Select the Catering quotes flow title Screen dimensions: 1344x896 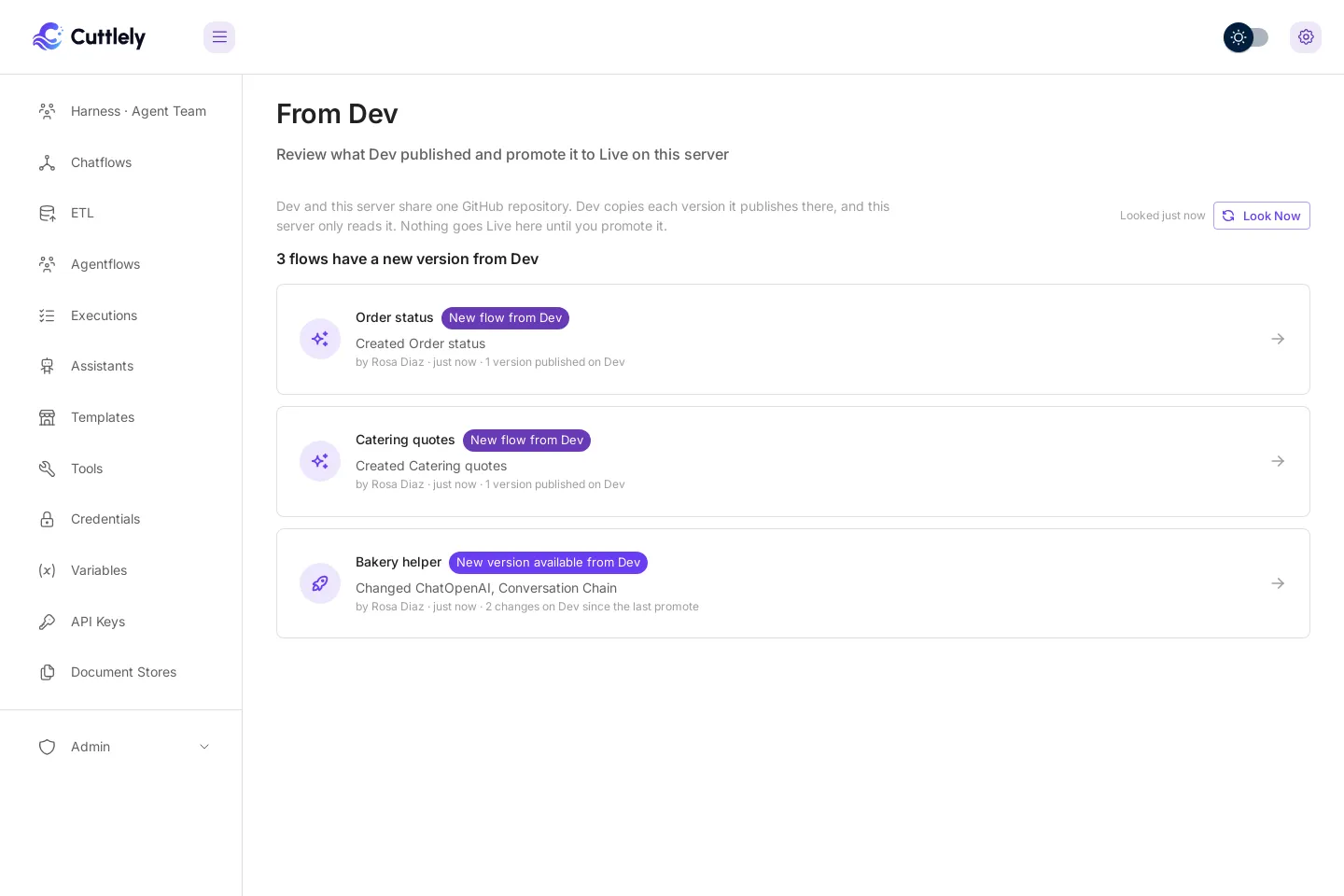point(405,440)
